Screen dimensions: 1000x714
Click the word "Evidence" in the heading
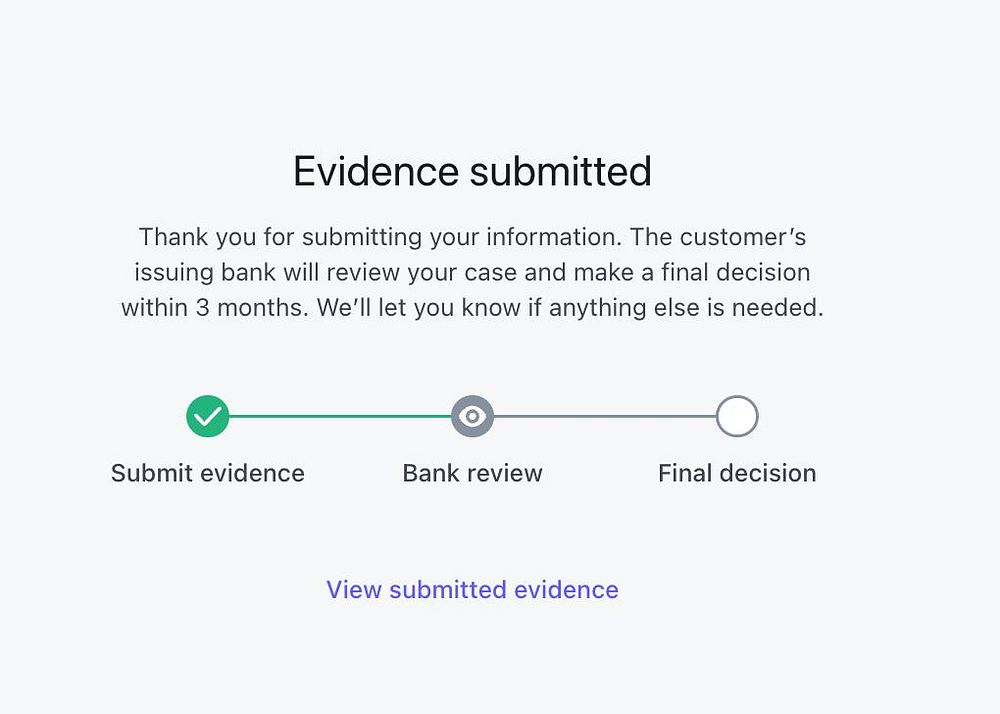click(376, 172)
